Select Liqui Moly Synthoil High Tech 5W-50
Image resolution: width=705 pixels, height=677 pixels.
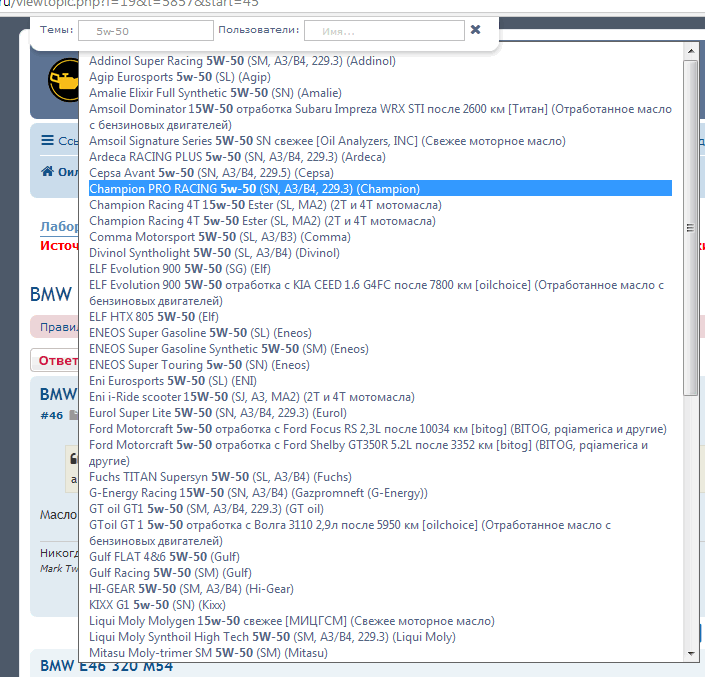(x=272, y=637)
